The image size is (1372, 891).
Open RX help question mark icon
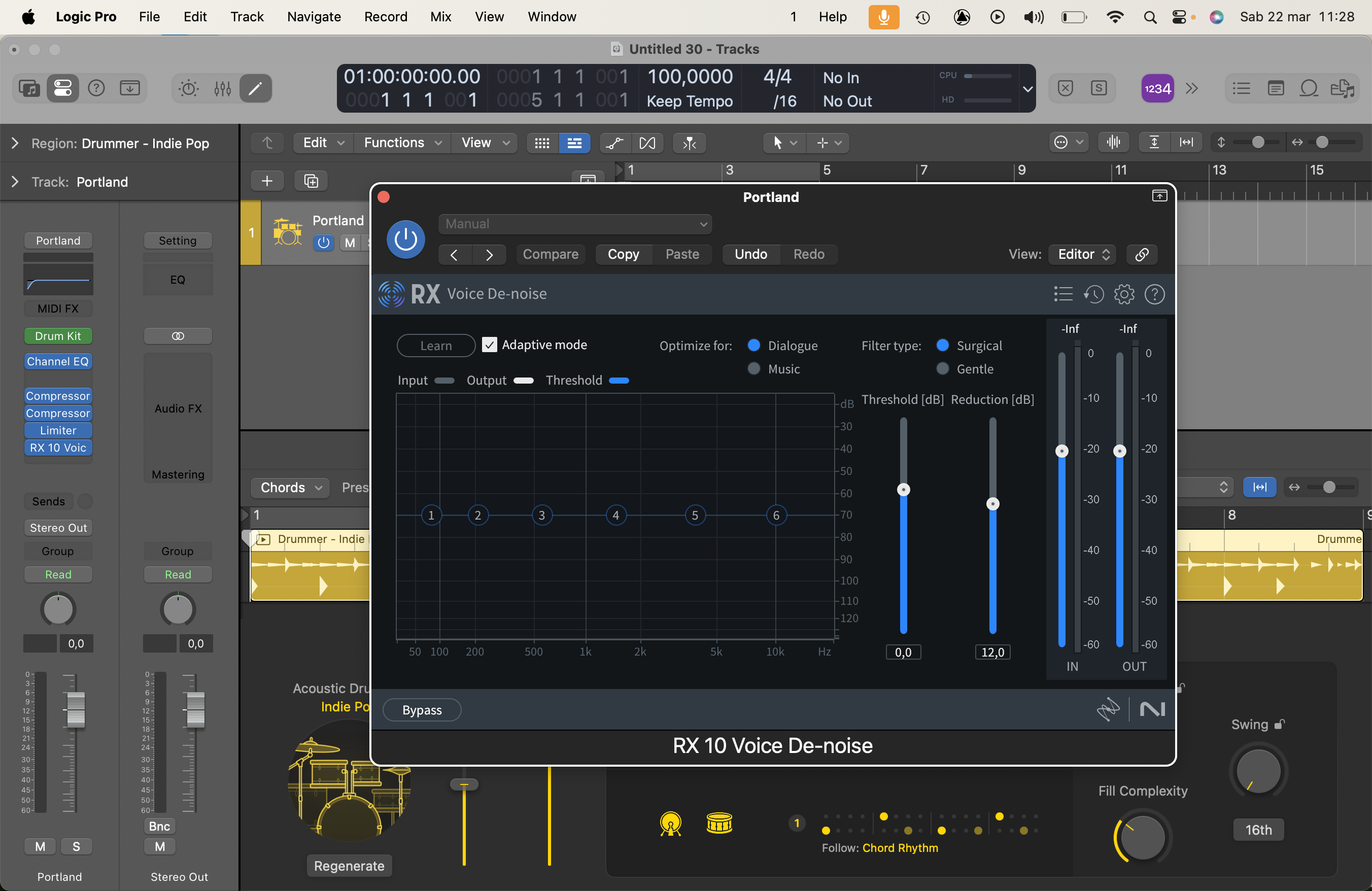pos(1155,294)
